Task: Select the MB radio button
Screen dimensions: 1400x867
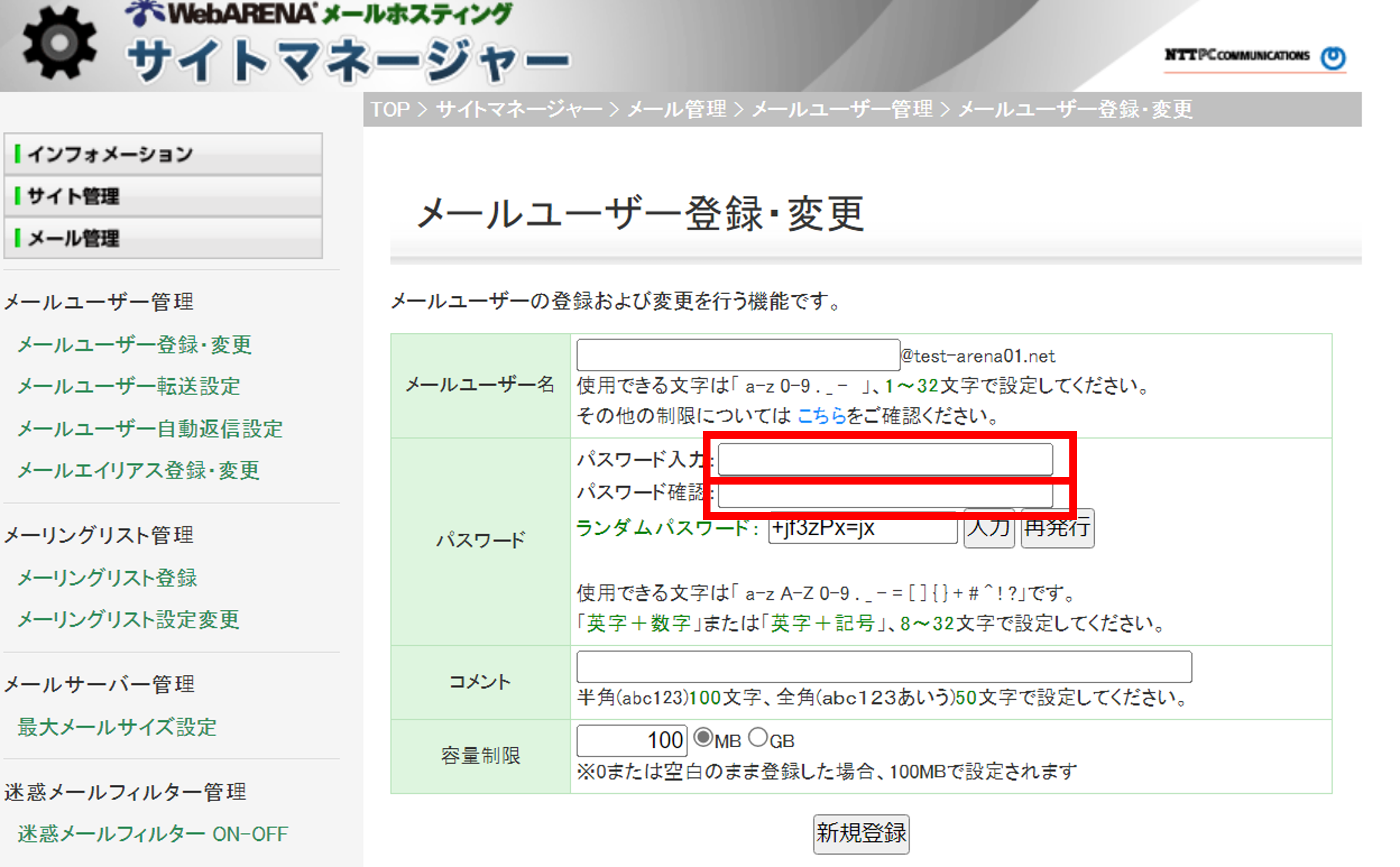Action: [703, 737]
